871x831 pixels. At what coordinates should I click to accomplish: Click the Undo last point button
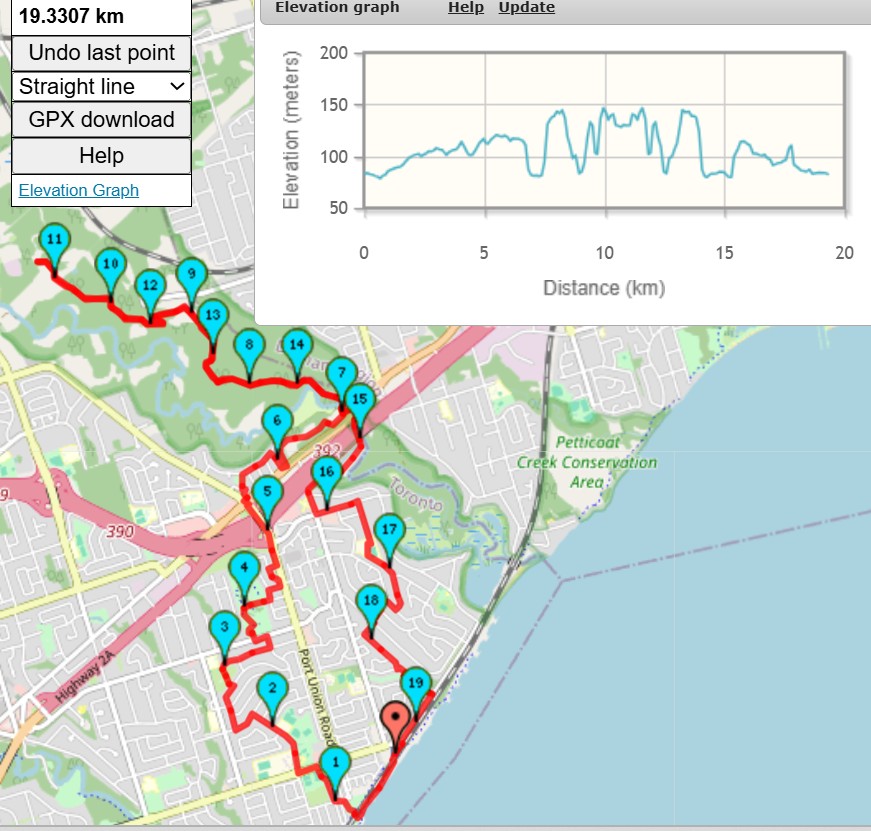coord(101,53)
